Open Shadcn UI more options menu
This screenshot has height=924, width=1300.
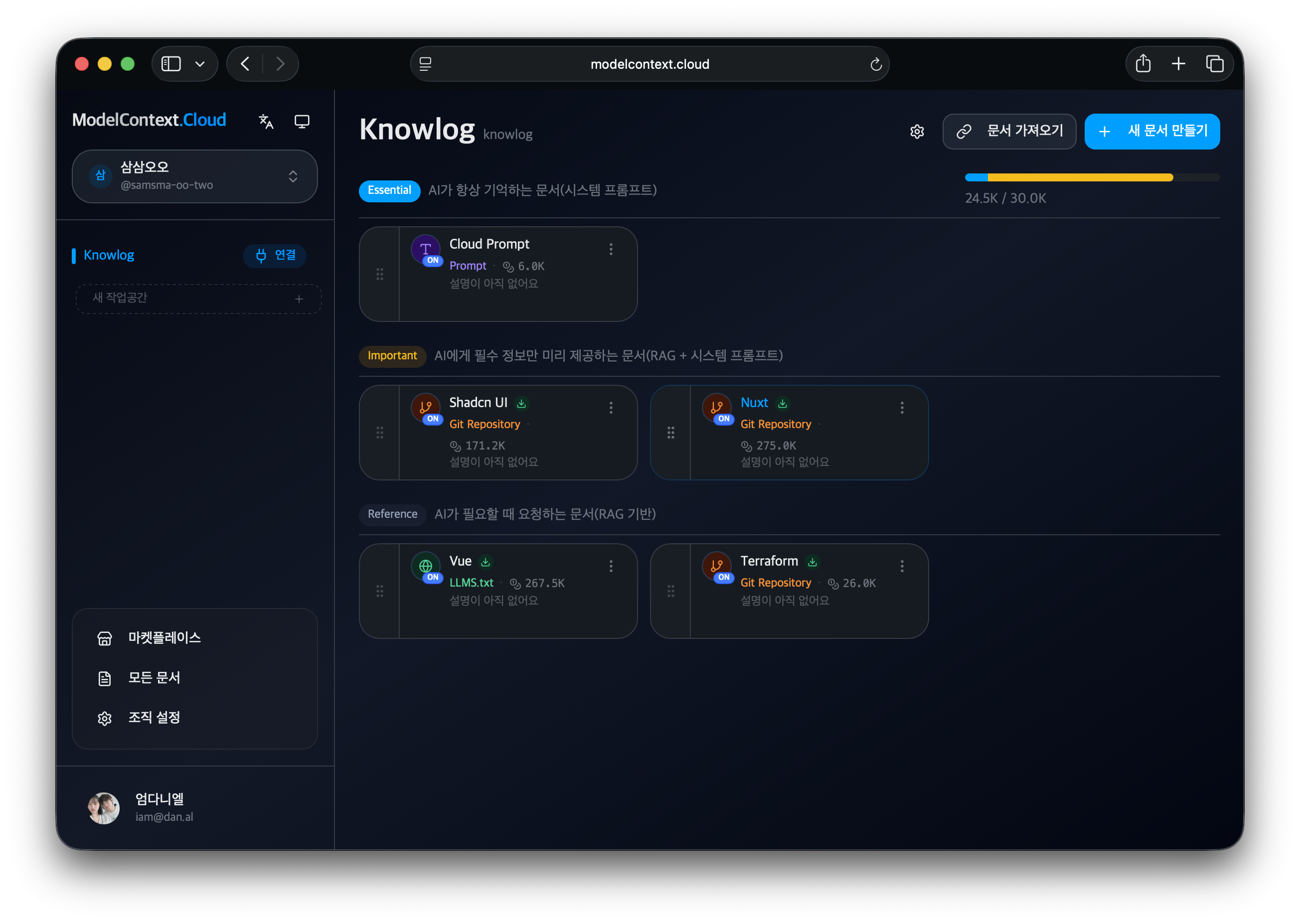click(x=611, y=407)
